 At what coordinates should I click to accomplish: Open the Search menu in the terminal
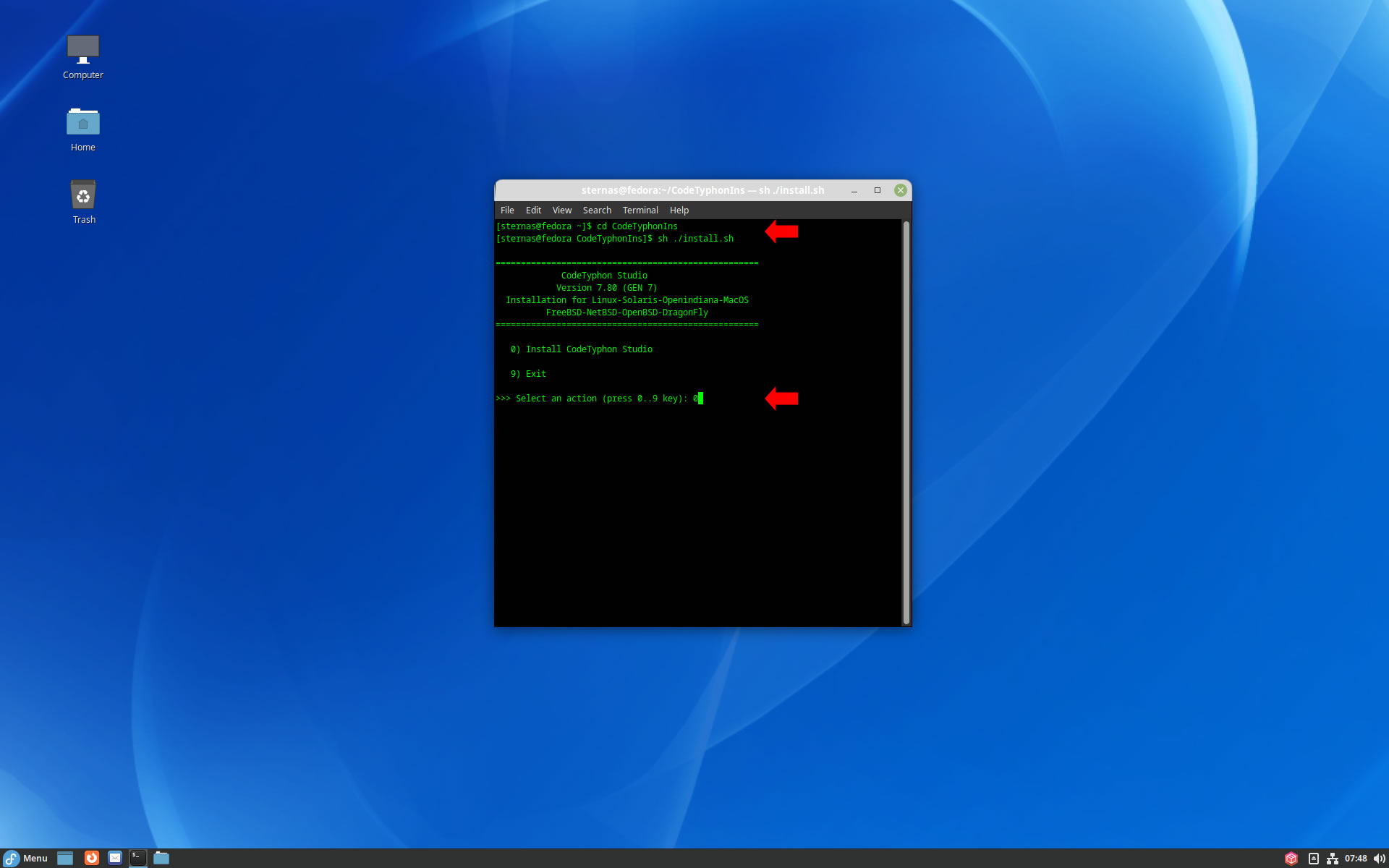(597, 210)
